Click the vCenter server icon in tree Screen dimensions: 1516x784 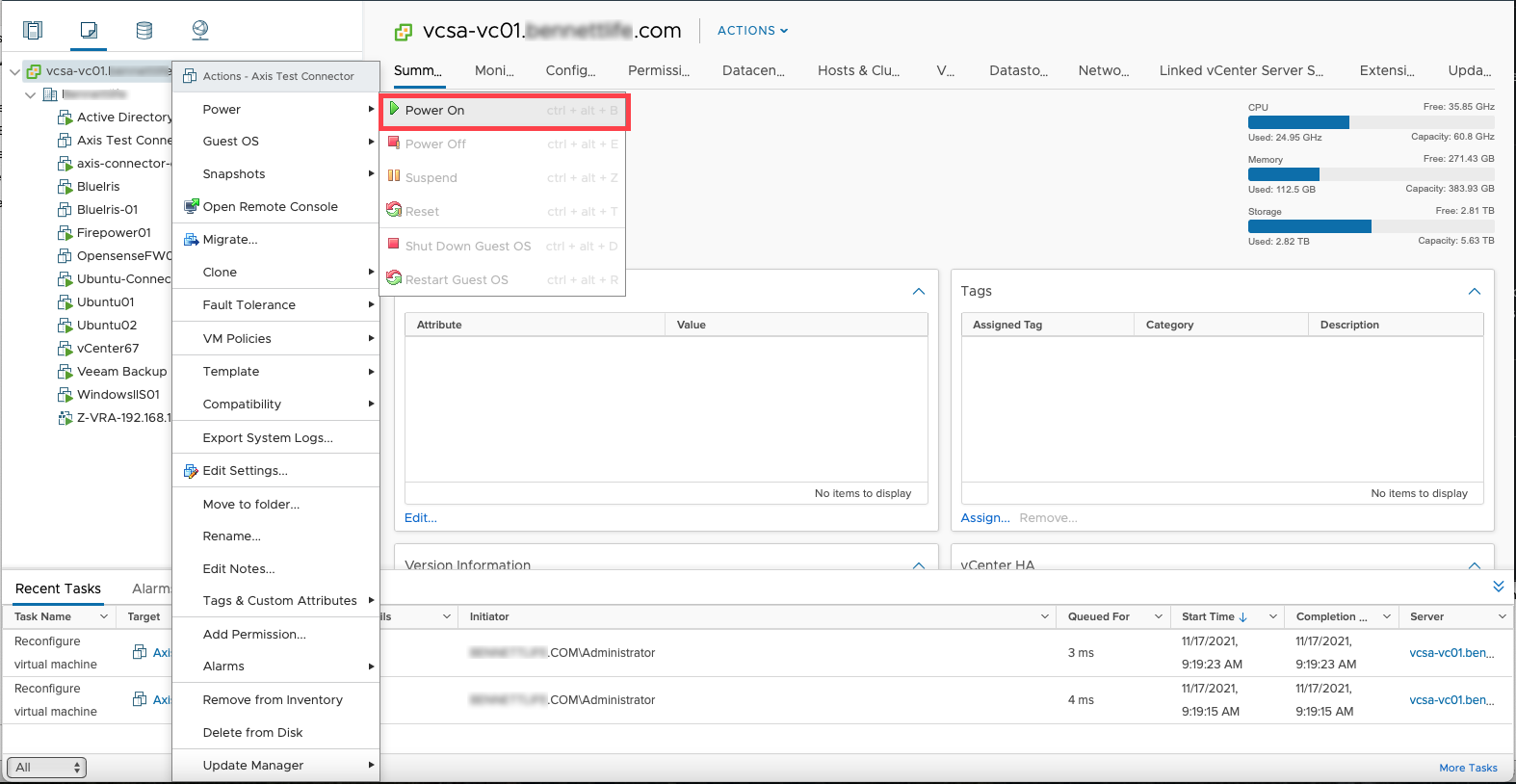click(x=34, y=71)
